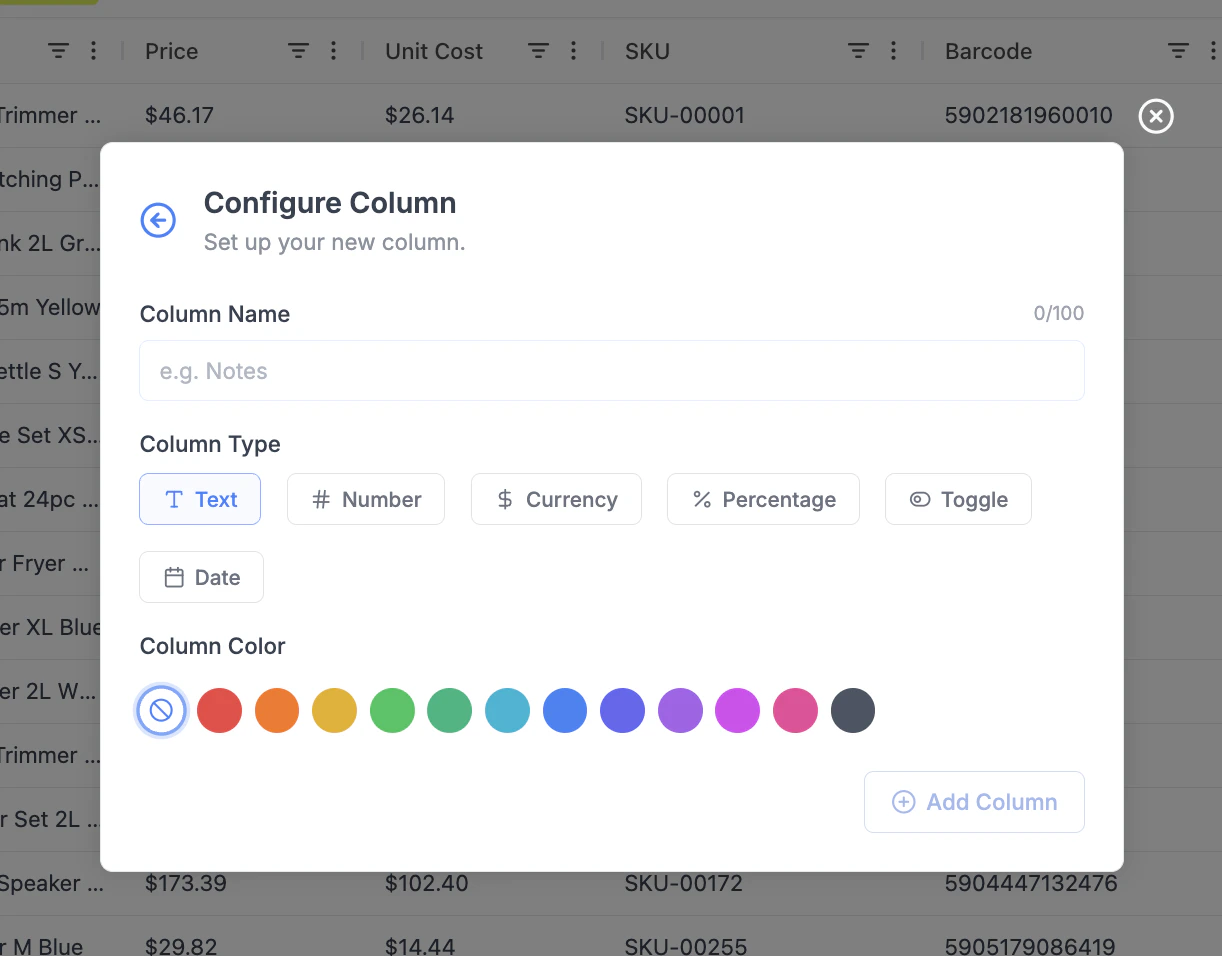Click the Price column header
The width and height of the screenshot is (1222, 956).
coord(172,51)
